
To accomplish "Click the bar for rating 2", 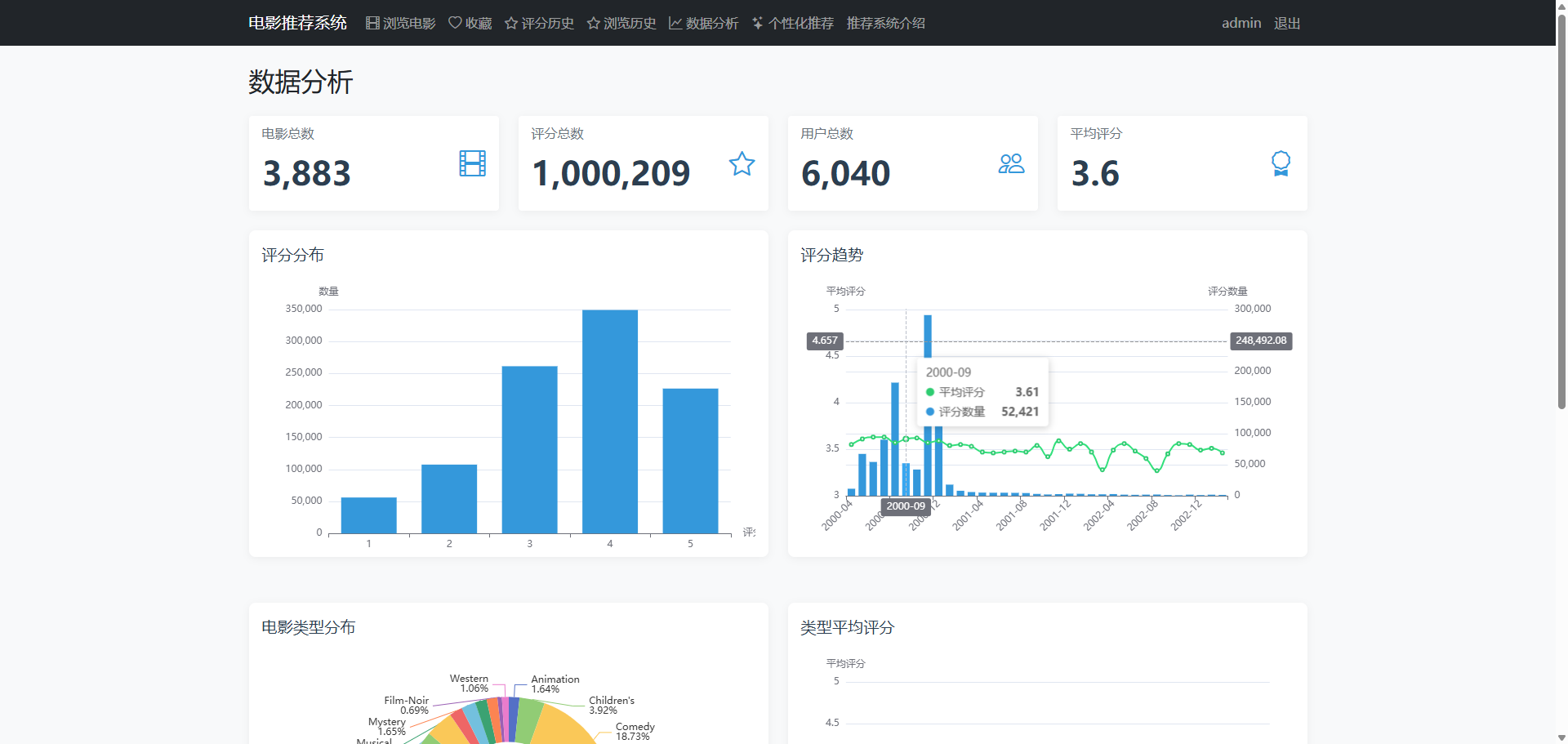I will pyautogui.click(x=449, y=499).
